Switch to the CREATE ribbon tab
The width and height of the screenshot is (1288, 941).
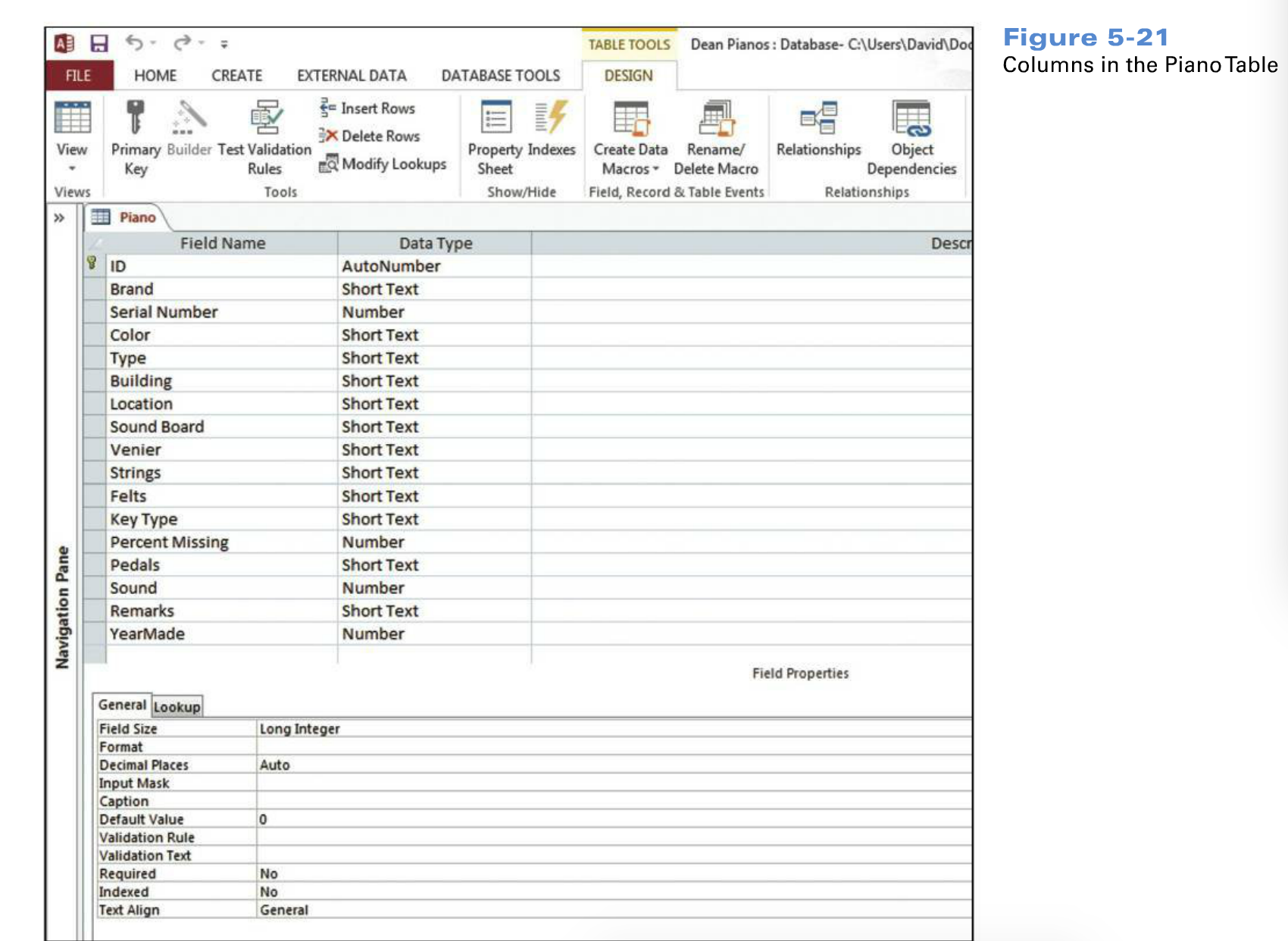[x=236, y=76]
